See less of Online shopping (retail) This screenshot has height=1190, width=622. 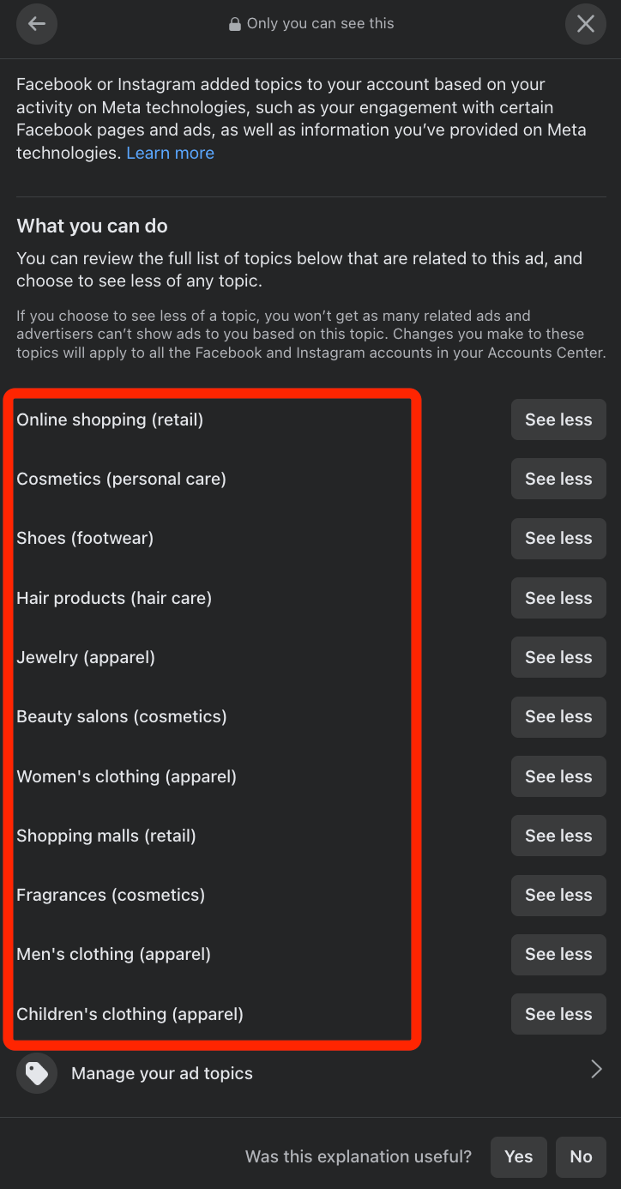(x=558, y=420)
